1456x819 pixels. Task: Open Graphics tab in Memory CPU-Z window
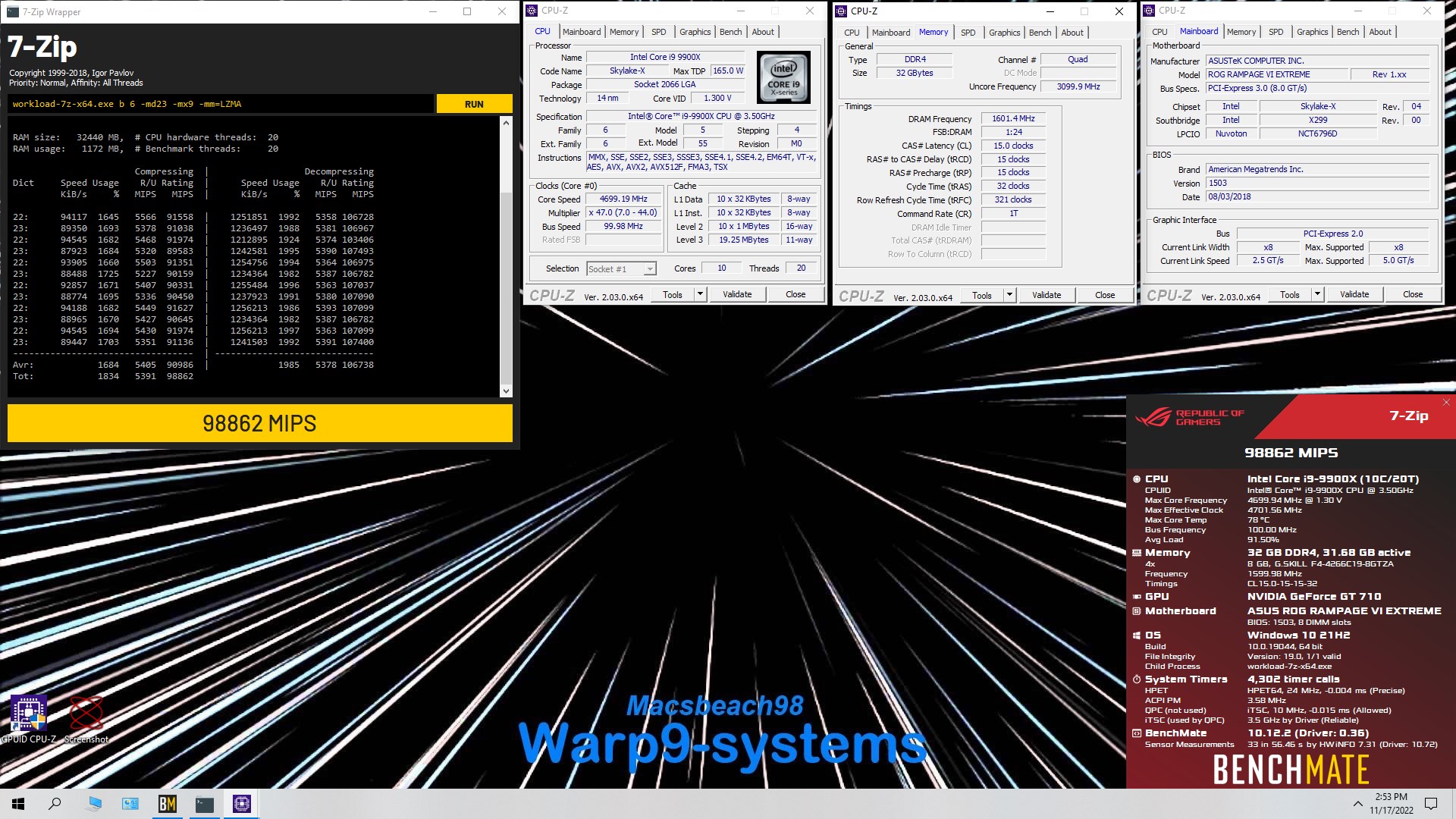(x=1004, y=33)
